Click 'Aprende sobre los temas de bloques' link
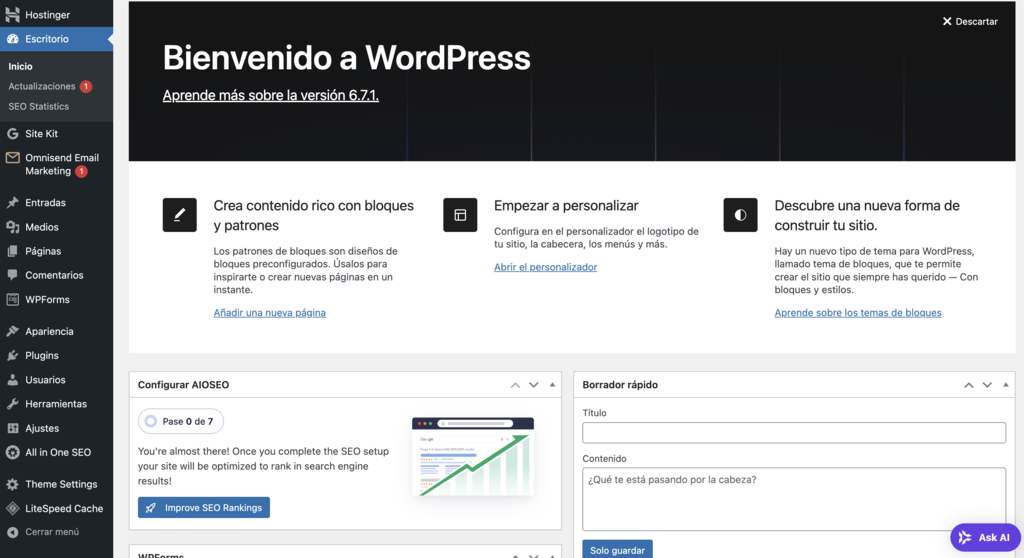This screenshot has height=558, width=1024. (857, 313)
